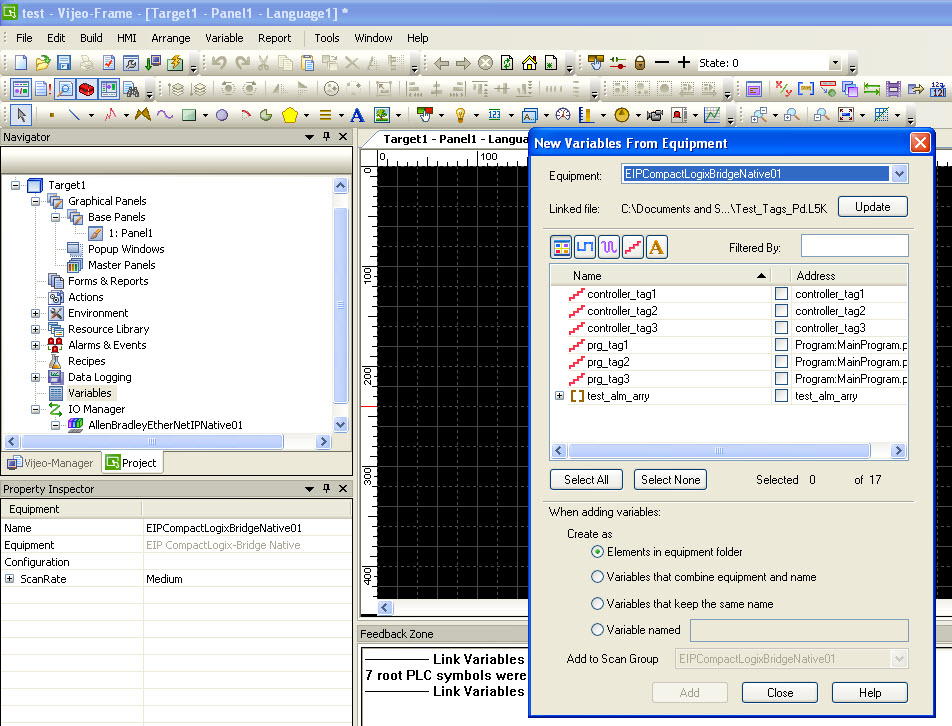This screenshot has height=726, width=952.
Task: Select Elements in equipment folder option
Action: (597, 552)
